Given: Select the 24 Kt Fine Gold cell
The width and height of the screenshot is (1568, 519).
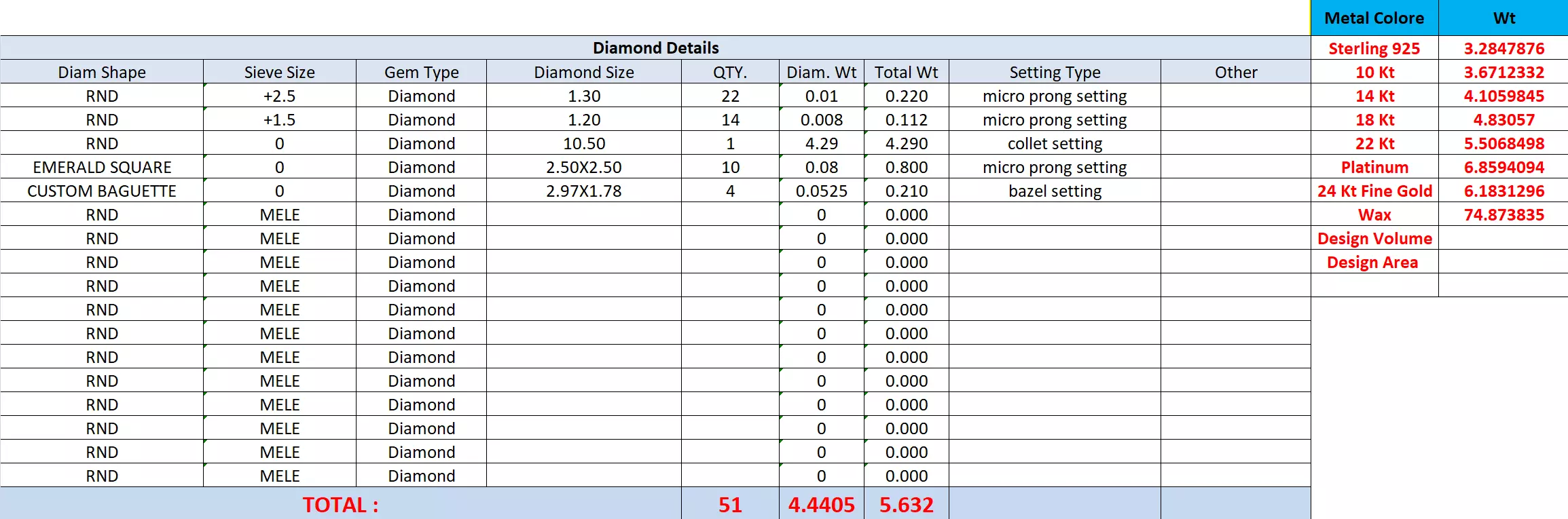Looking at the screenshot, I should coord(1374,191).
